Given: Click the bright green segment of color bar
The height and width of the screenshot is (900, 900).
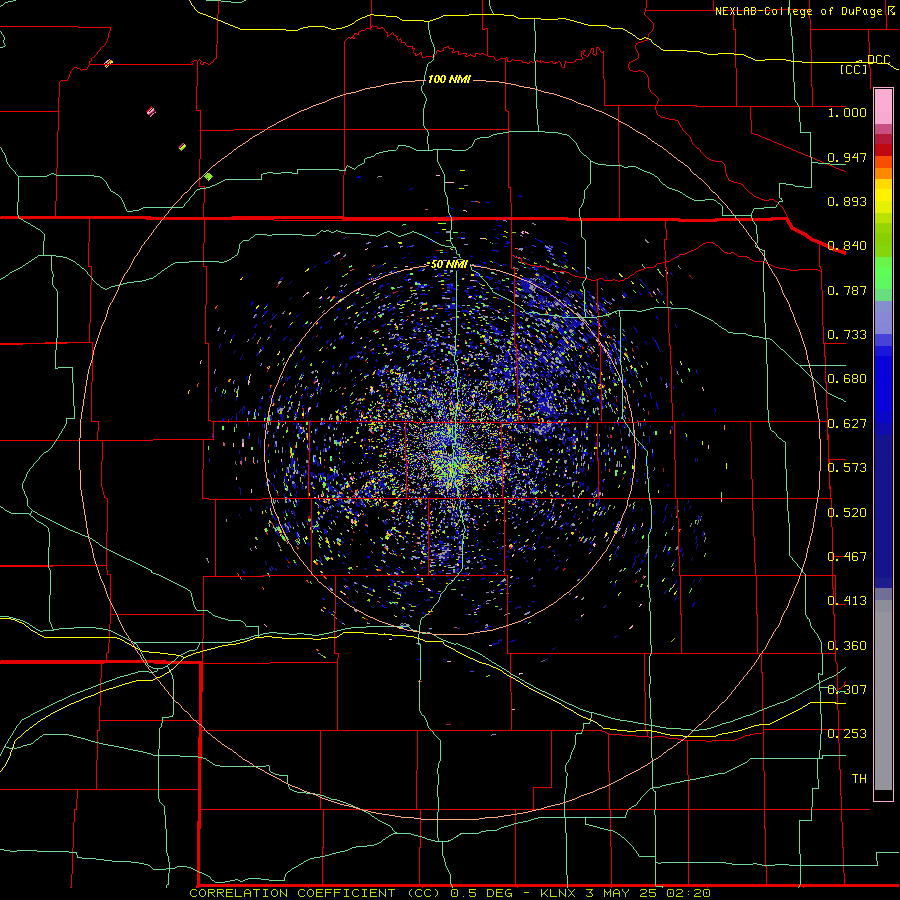Looking at the screenshot, I should click(x=883, y=273).
